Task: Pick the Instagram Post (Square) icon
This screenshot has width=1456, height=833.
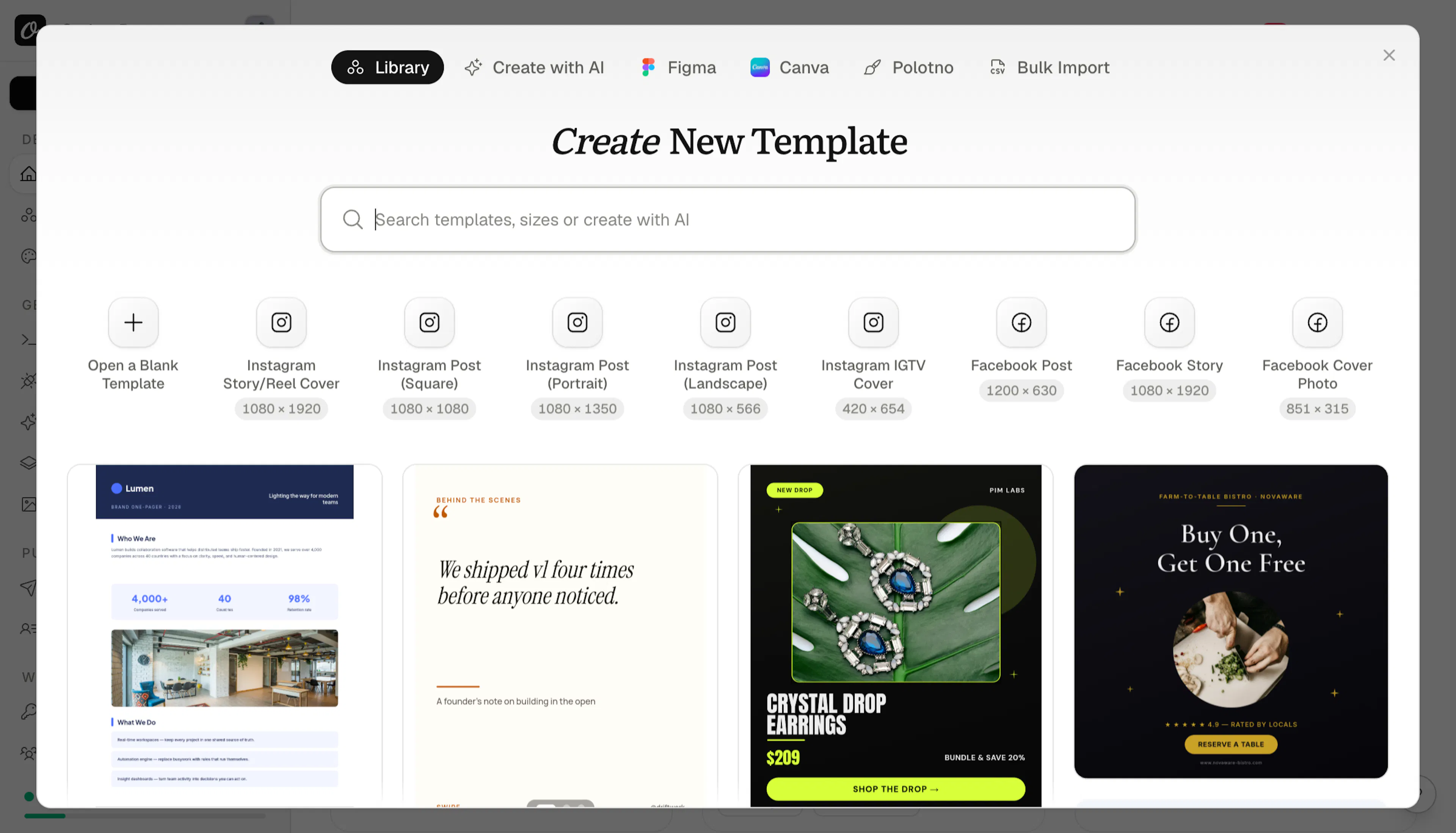Action: [429, 323]
